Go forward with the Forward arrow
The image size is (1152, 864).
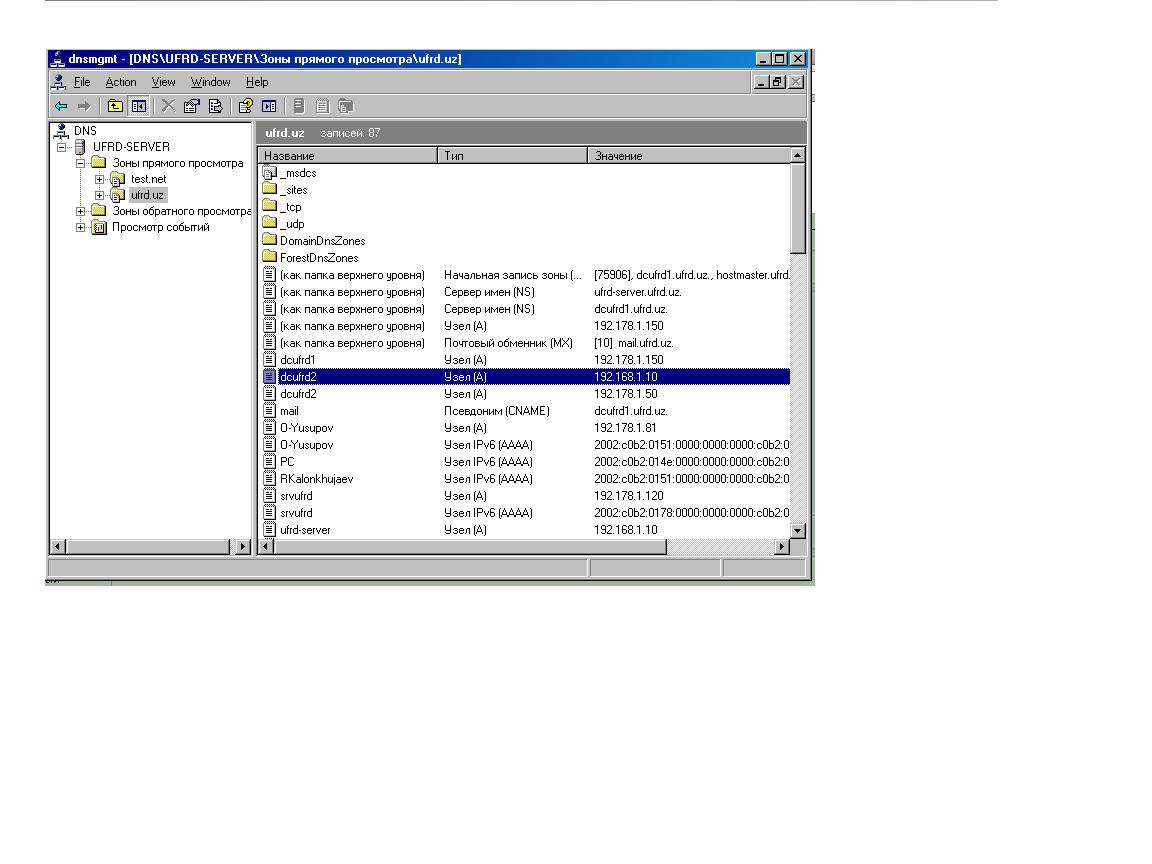click(x=84, y=107)
